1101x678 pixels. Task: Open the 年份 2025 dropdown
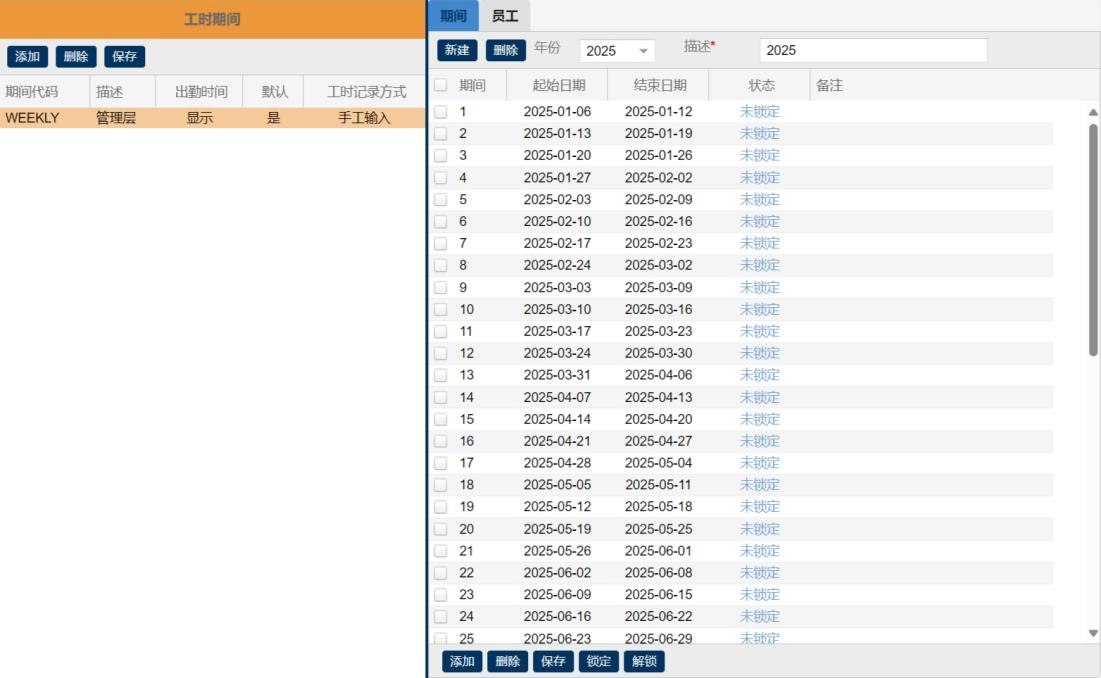pyautogui.click(x=615, y=50)
